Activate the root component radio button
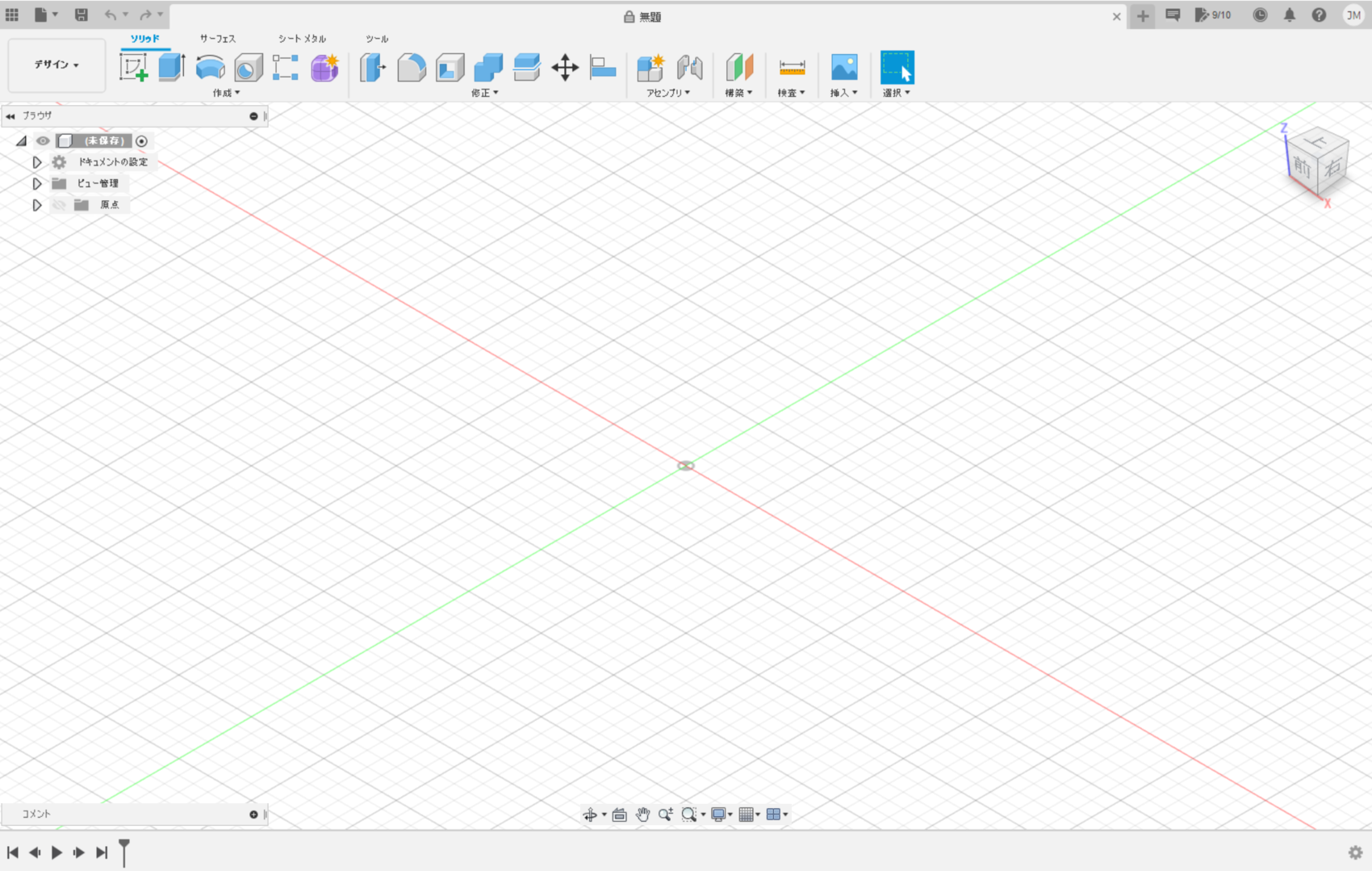1372x871 pixels. click(142, 140)
